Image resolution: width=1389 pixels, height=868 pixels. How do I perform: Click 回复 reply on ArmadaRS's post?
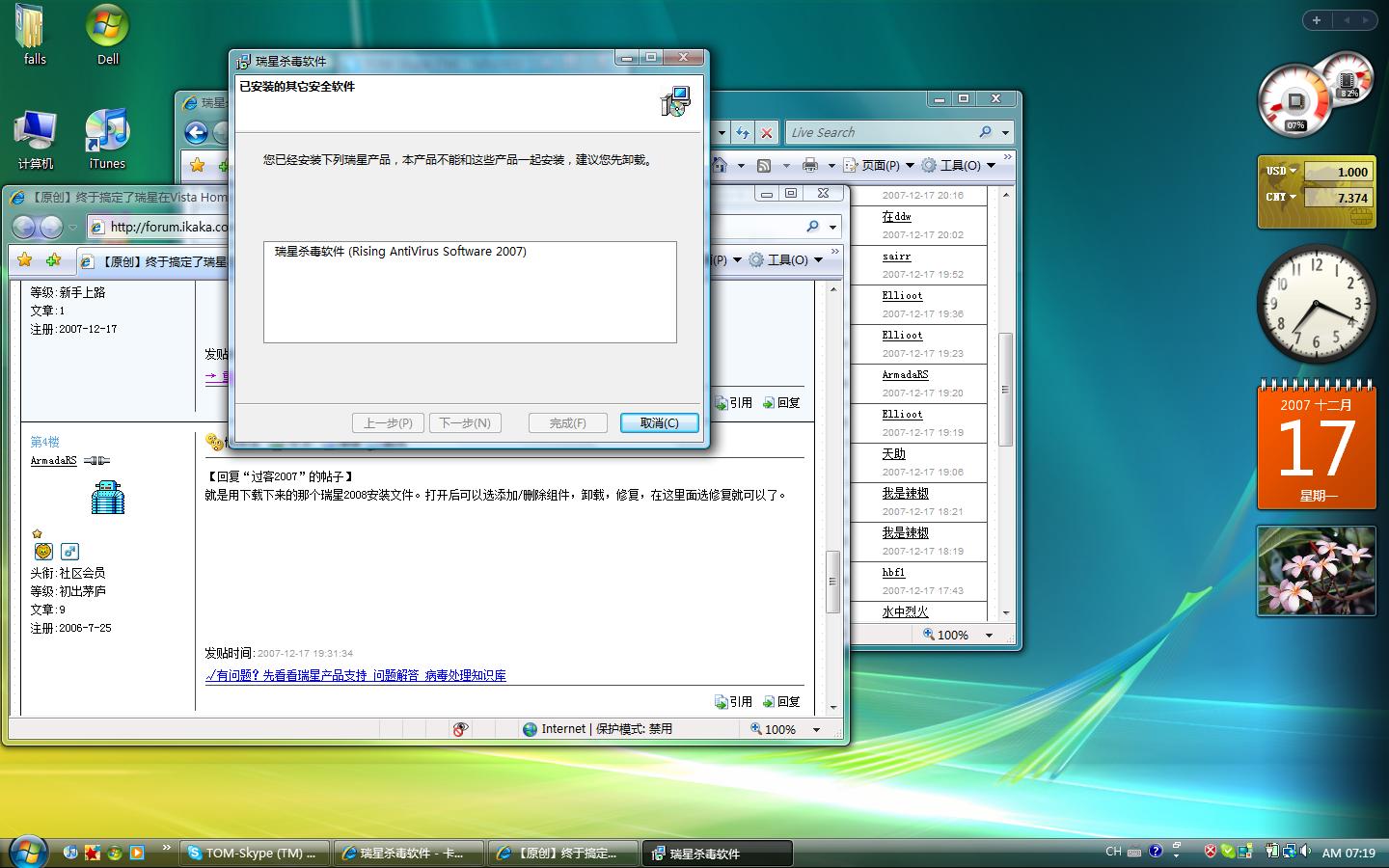point(781,701)
